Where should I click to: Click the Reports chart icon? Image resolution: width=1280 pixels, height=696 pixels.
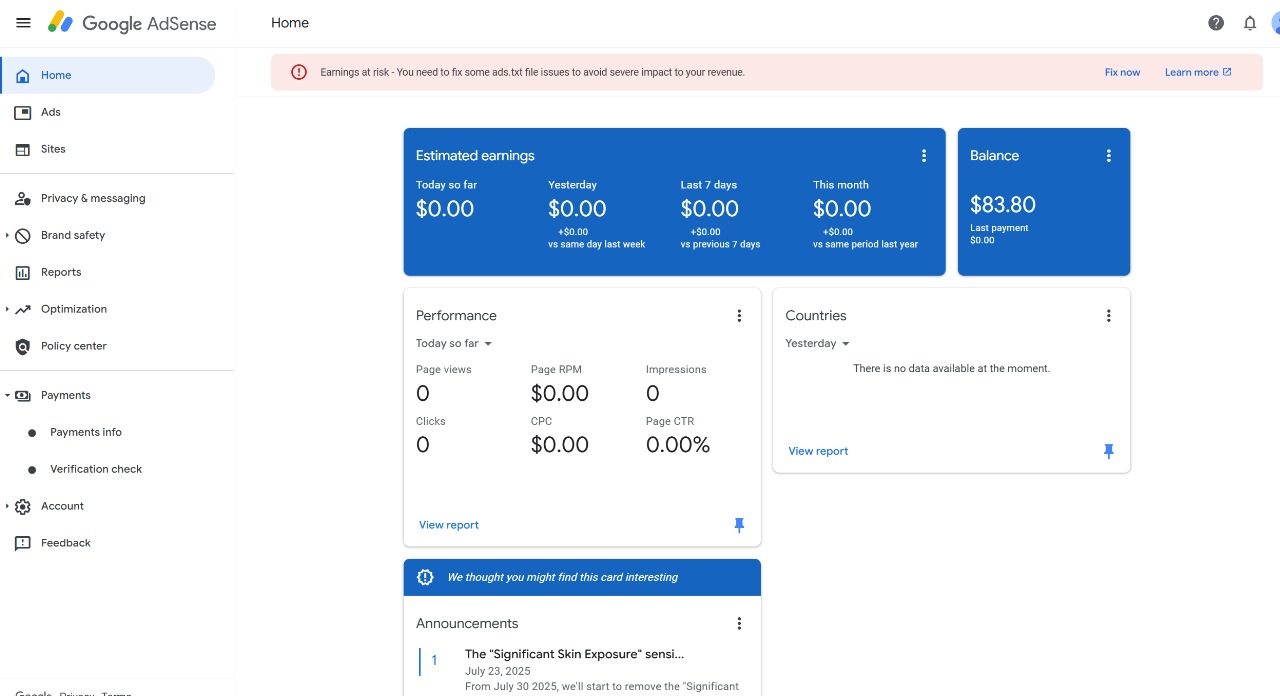tap(23, 272)
